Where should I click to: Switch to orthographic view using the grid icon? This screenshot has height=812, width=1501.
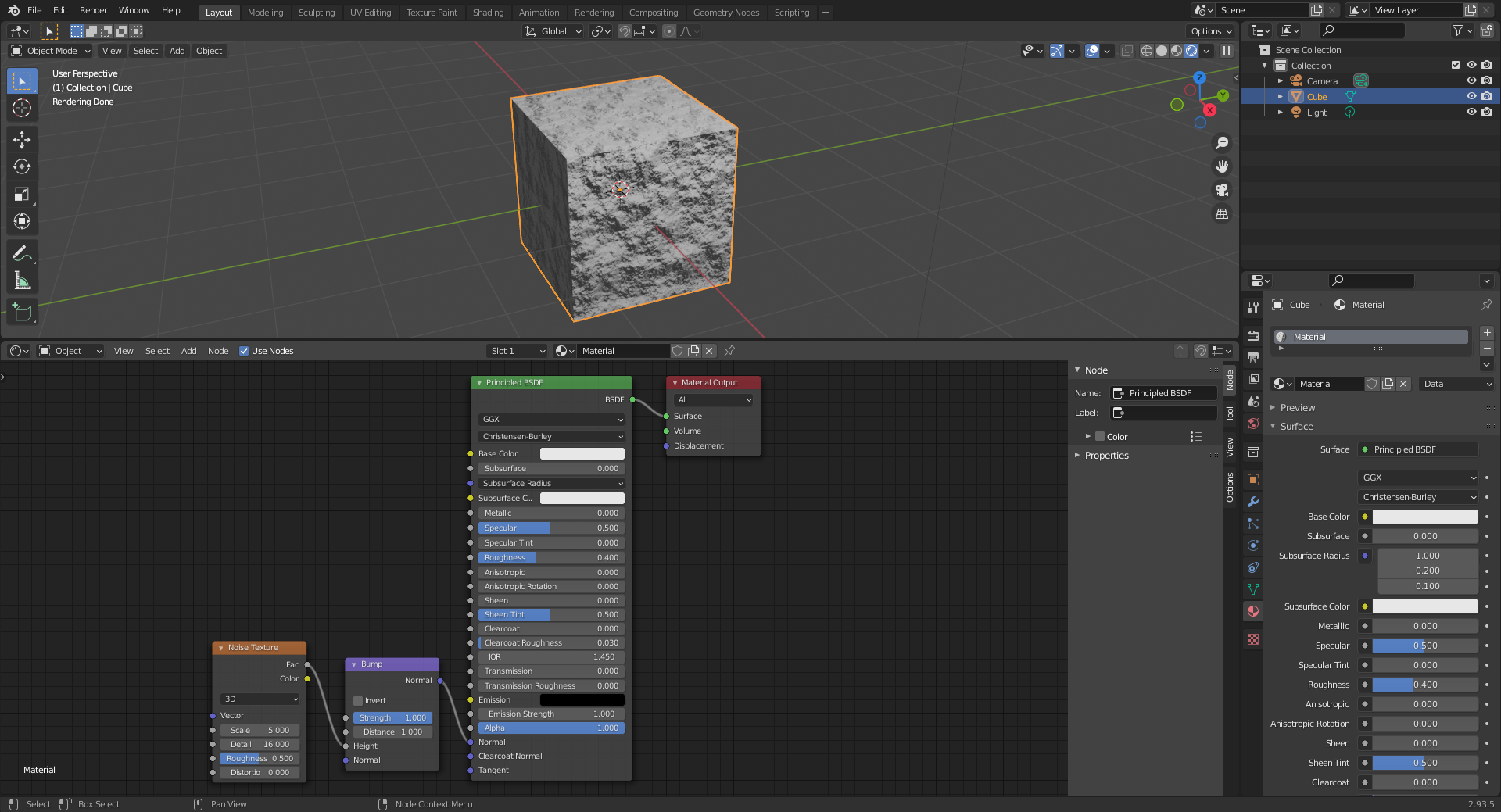click(1222, 213)
